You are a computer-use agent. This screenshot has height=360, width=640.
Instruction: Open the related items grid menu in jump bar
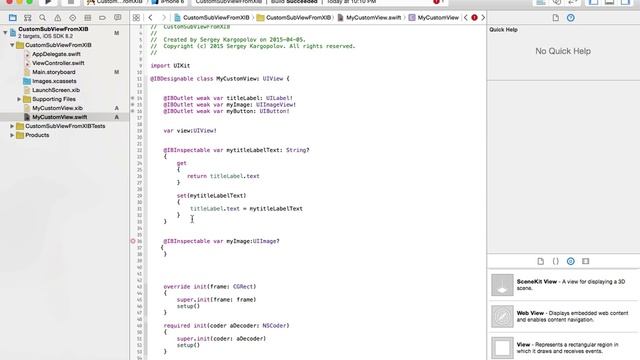pyautogui.click(x=136, y=18)
